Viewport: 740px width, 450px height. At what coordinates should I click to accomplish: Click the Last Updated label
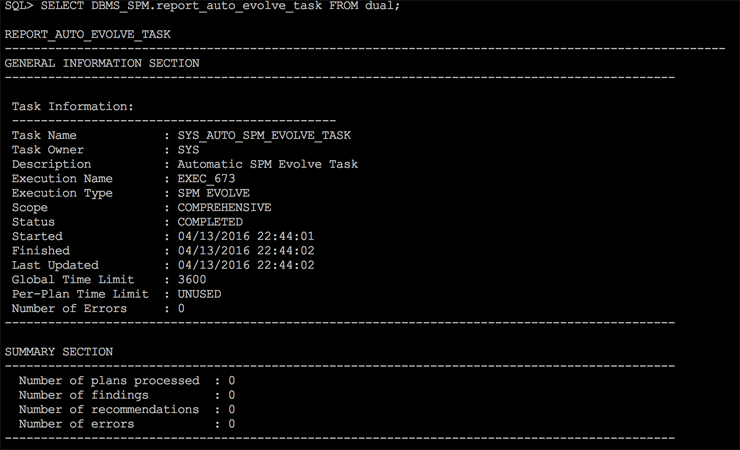coord(55,266)
